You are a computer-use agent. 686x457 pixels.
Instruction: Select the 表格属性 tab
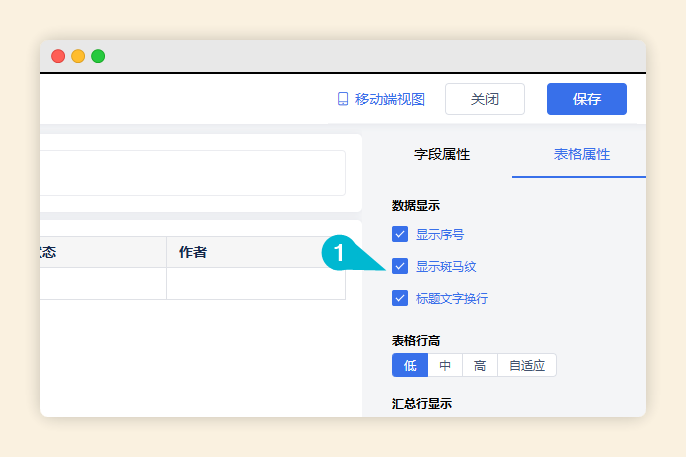pos(582,154)
